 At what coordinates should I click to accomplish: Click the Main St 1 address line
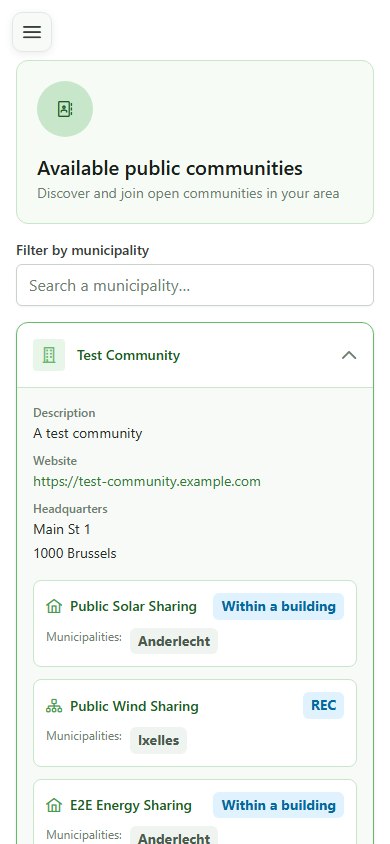click(x=62, y=530)
